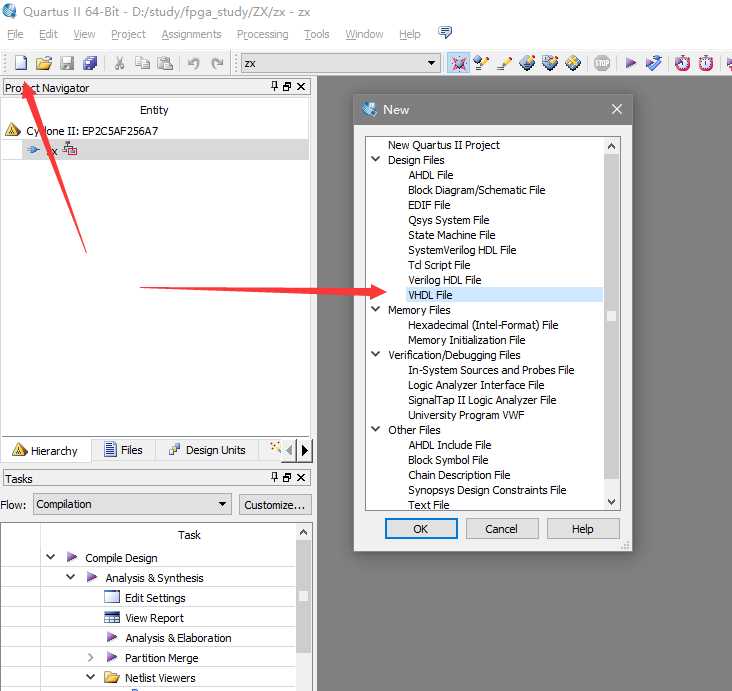Image resolution: width=732 pixels, height=691 pixels.
Task: Open the Processing menu
Action: [x=262, y=34]
